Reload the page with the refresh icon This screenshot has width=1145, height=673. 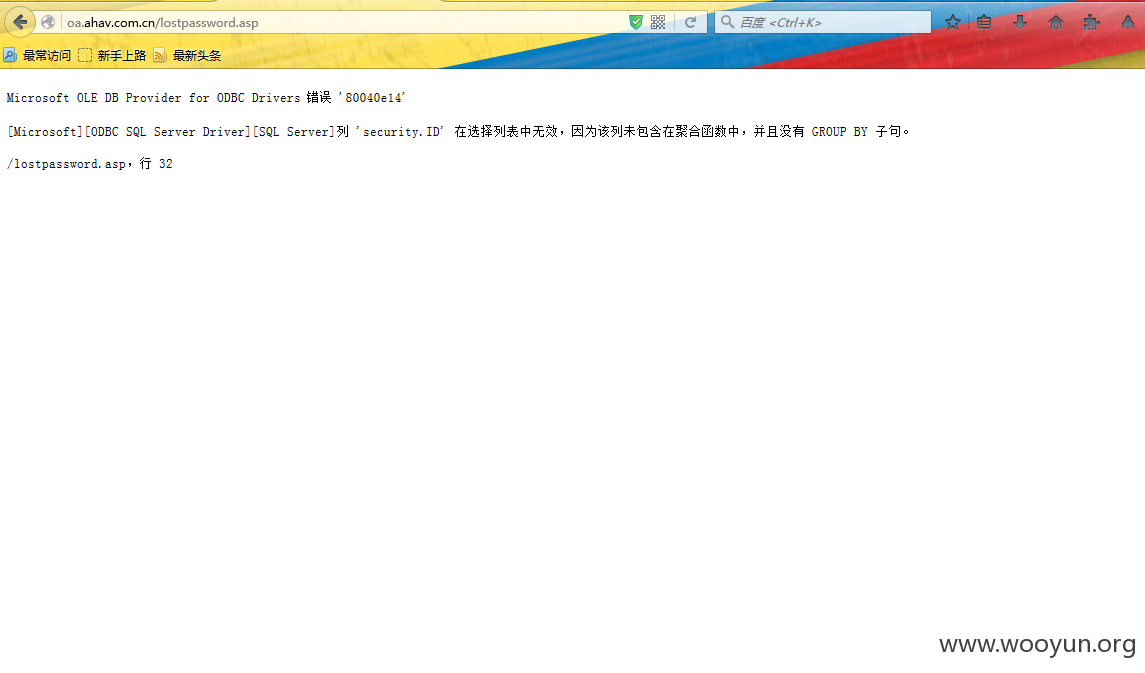690,23
